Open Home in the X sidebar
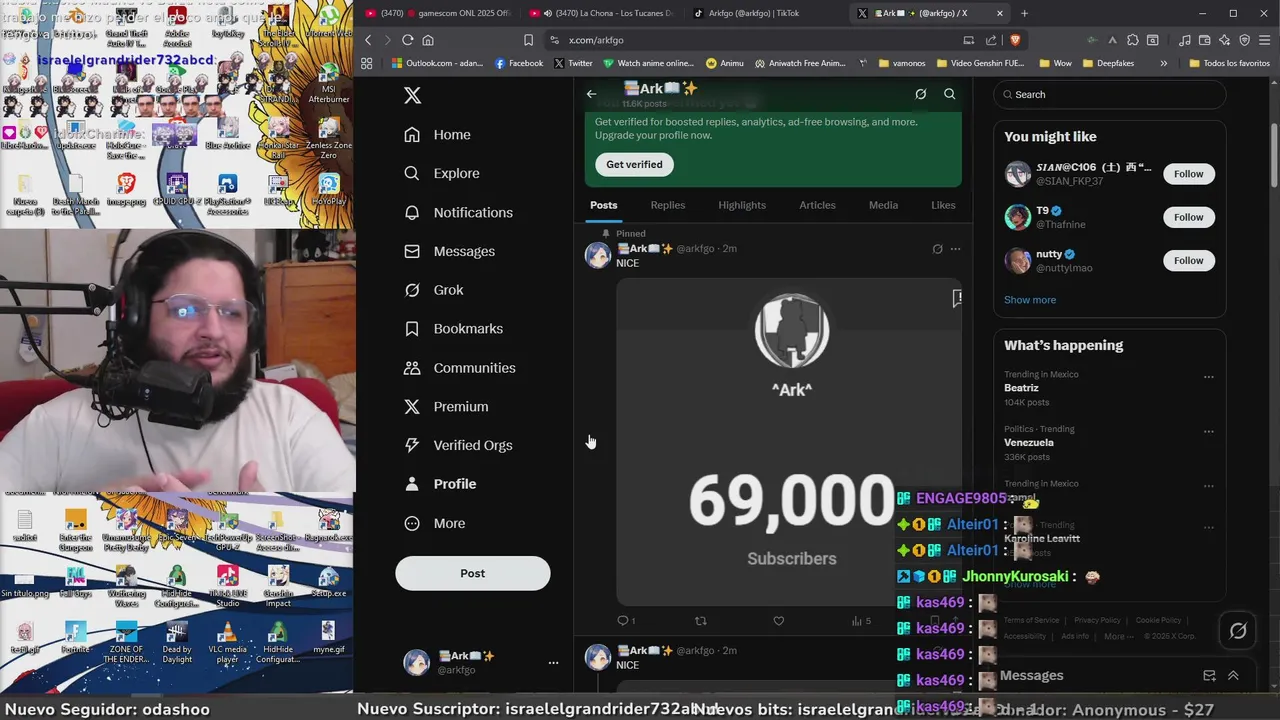Screen dimensions: 1280x720 437,135
